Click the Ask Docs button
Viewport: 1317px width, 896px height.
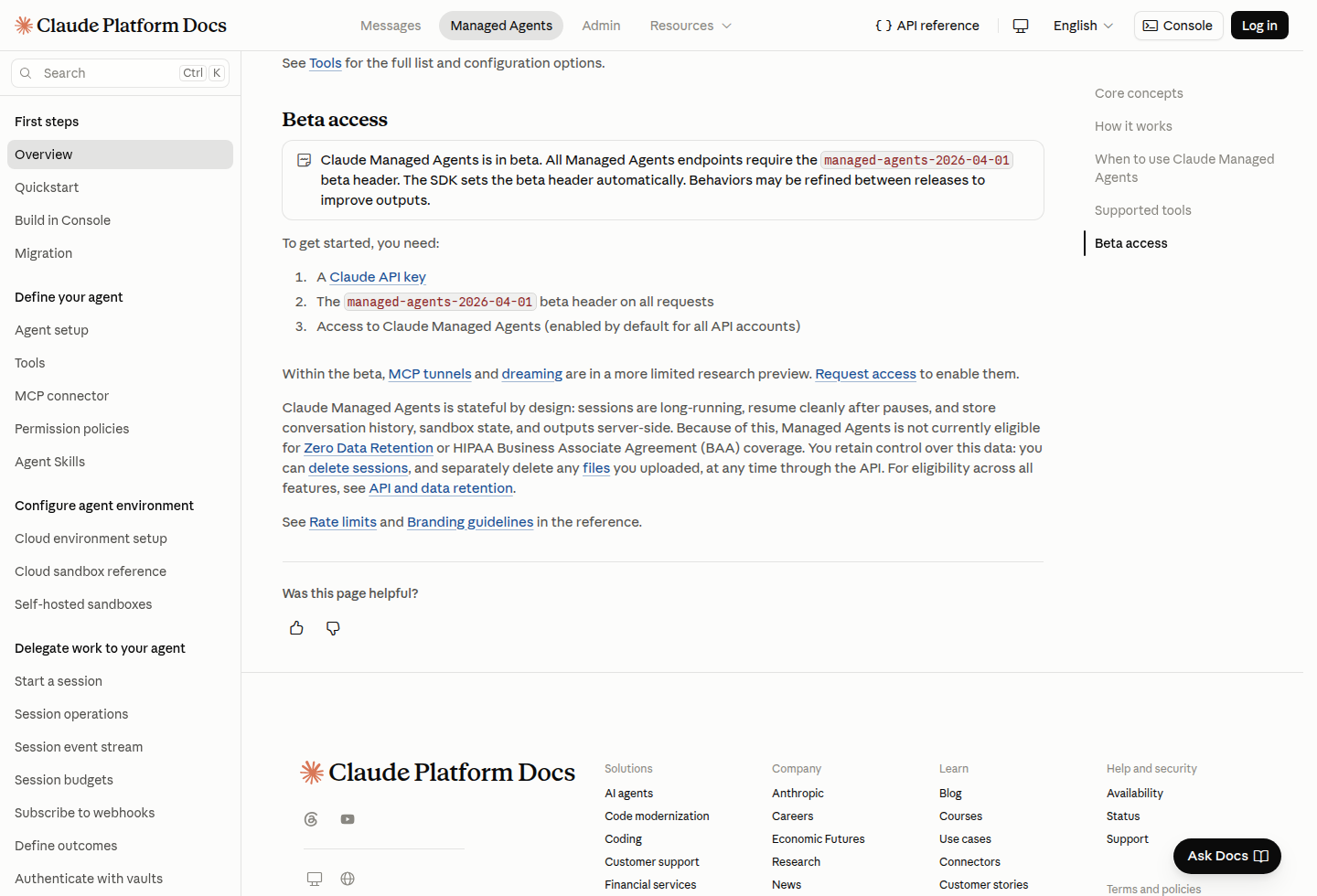tap(1227, 856)
